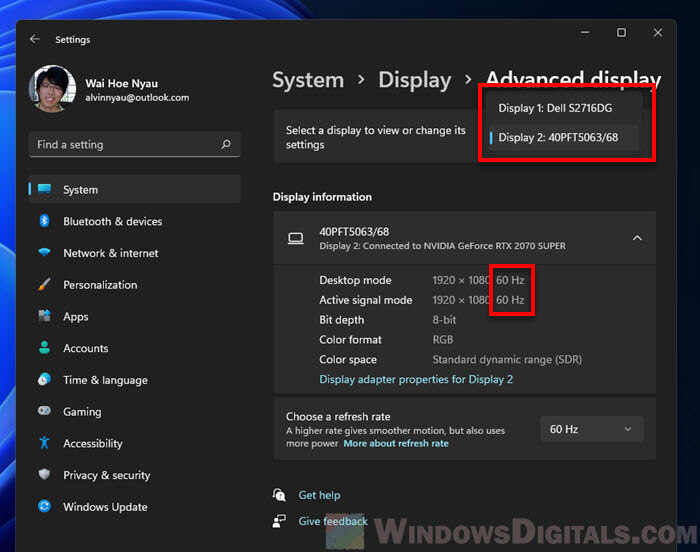Click the Network wifi icon in sidebar

pos(44,252)
